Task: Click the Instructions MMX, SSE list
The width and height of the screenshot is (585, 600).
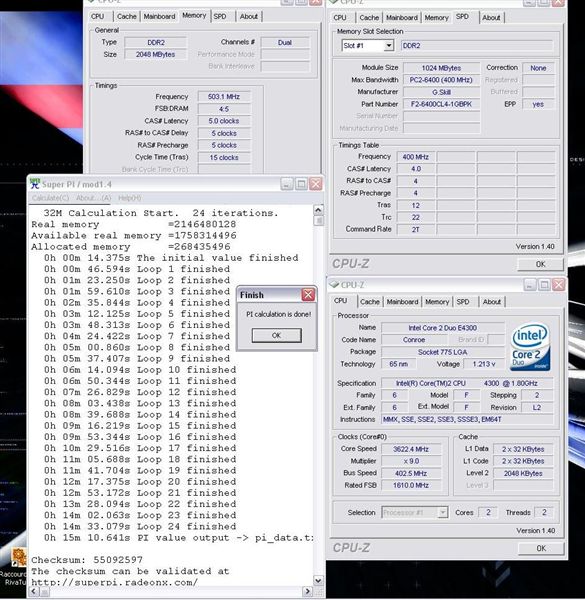Action: 467,419
